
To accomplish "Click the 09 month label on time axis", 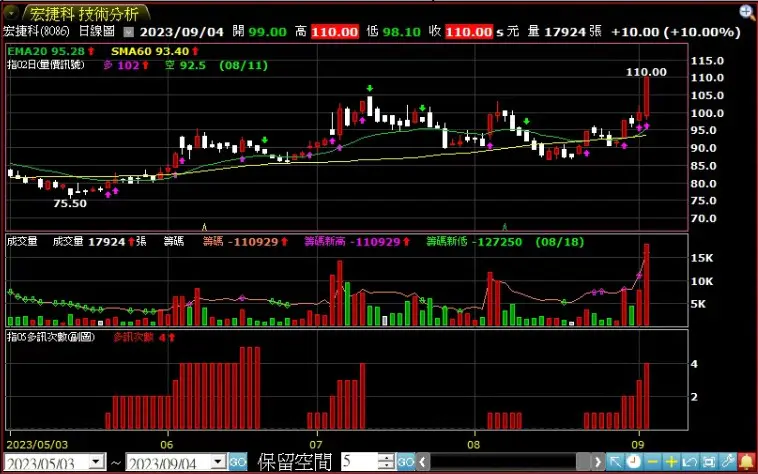I will (x=638, y=445).
